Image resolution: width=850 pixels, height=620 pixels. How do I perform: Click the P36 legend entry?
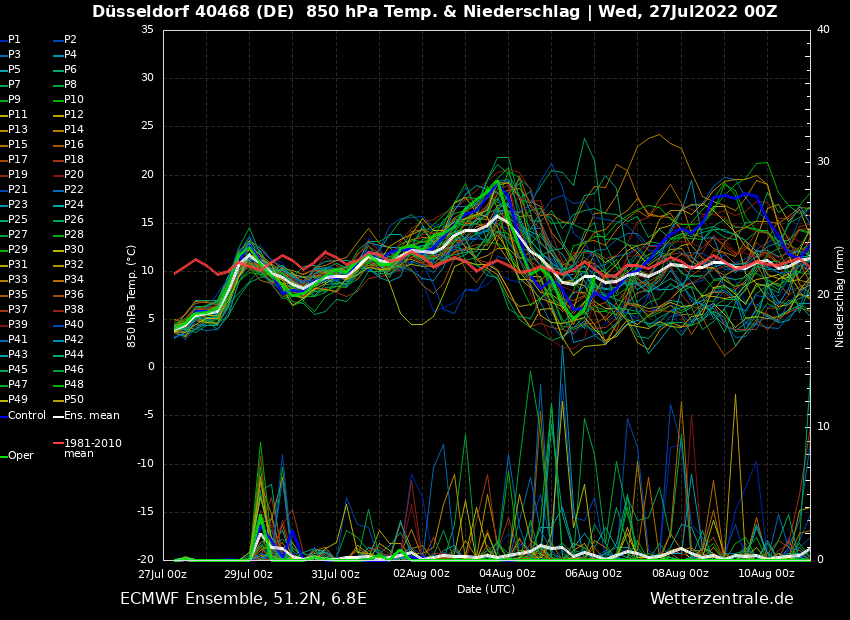click(74, 295)
